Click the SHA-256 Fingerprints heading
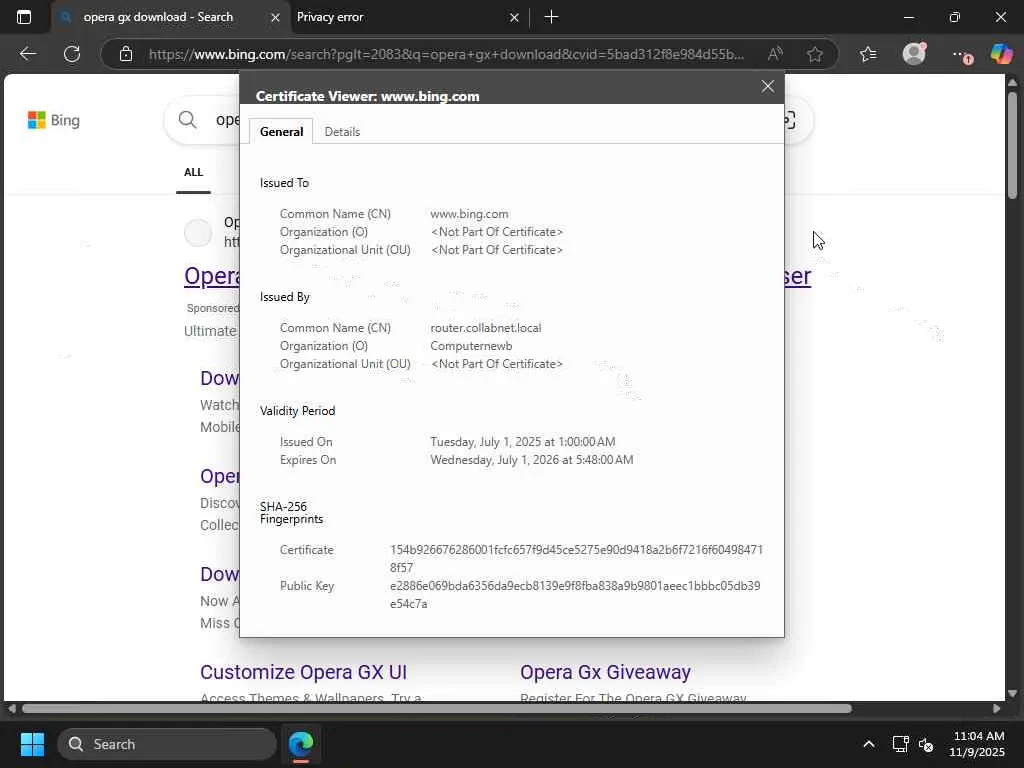1024x768 pixels. tap(291, 513)
